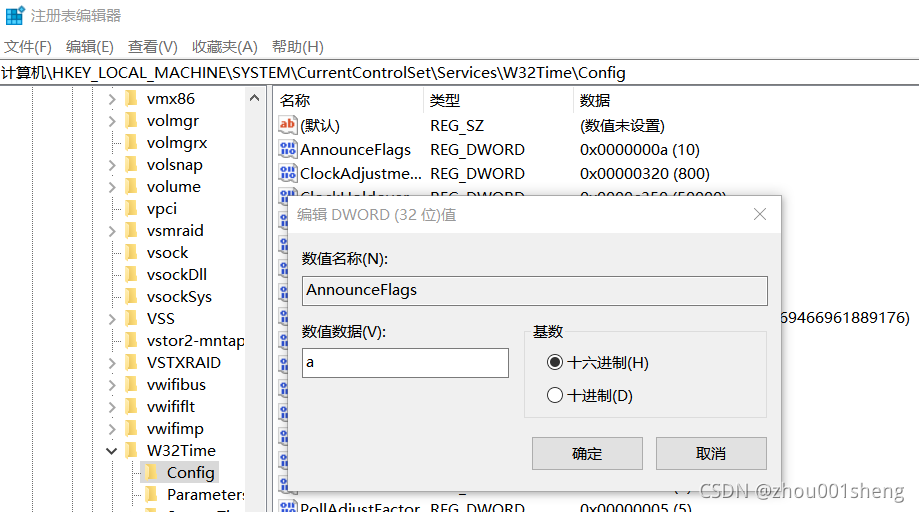Expand the vsmraid tree node
919x512 pixels.
click(112, 231)
